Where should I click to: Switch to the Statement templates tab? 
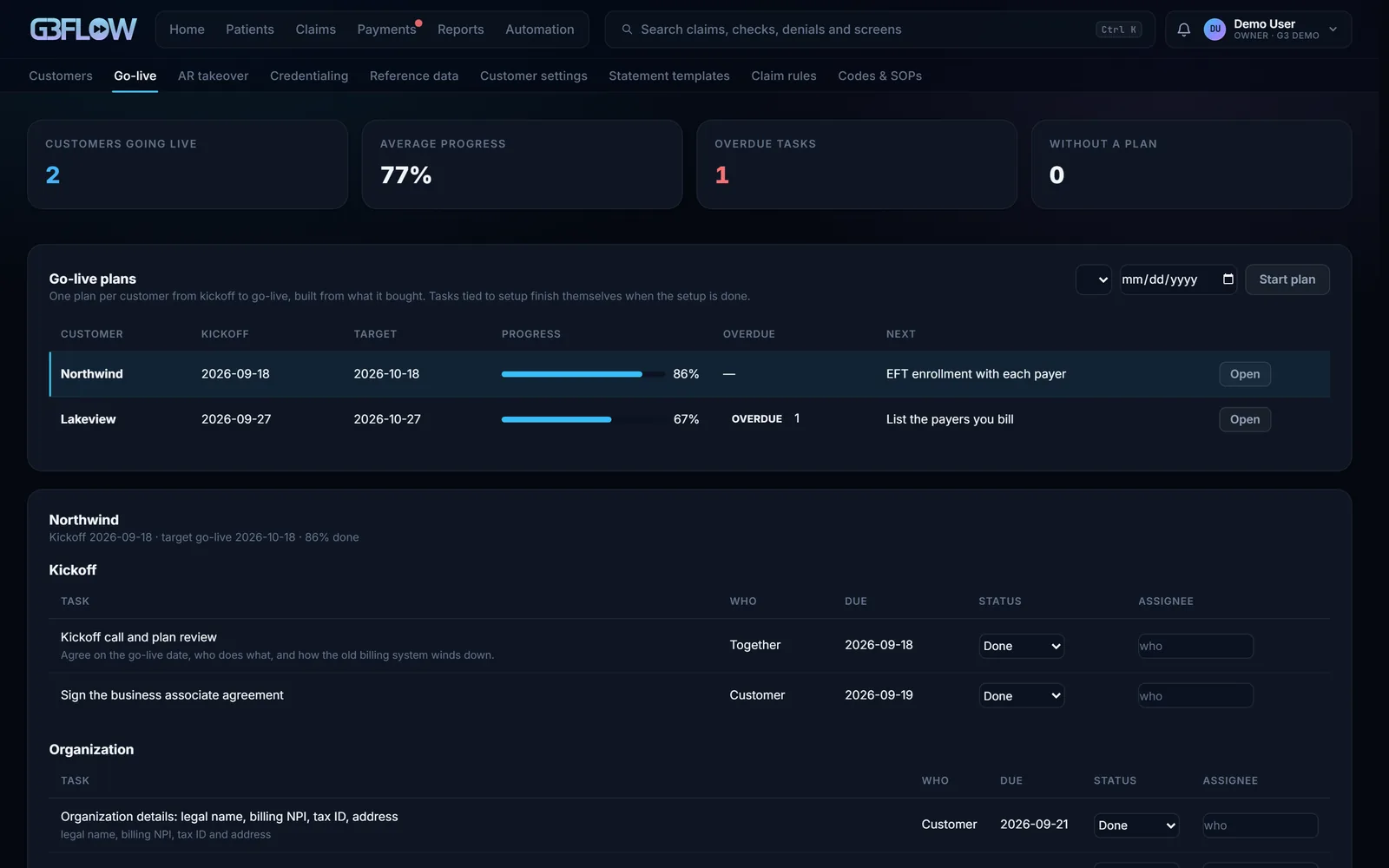(669, 76)
